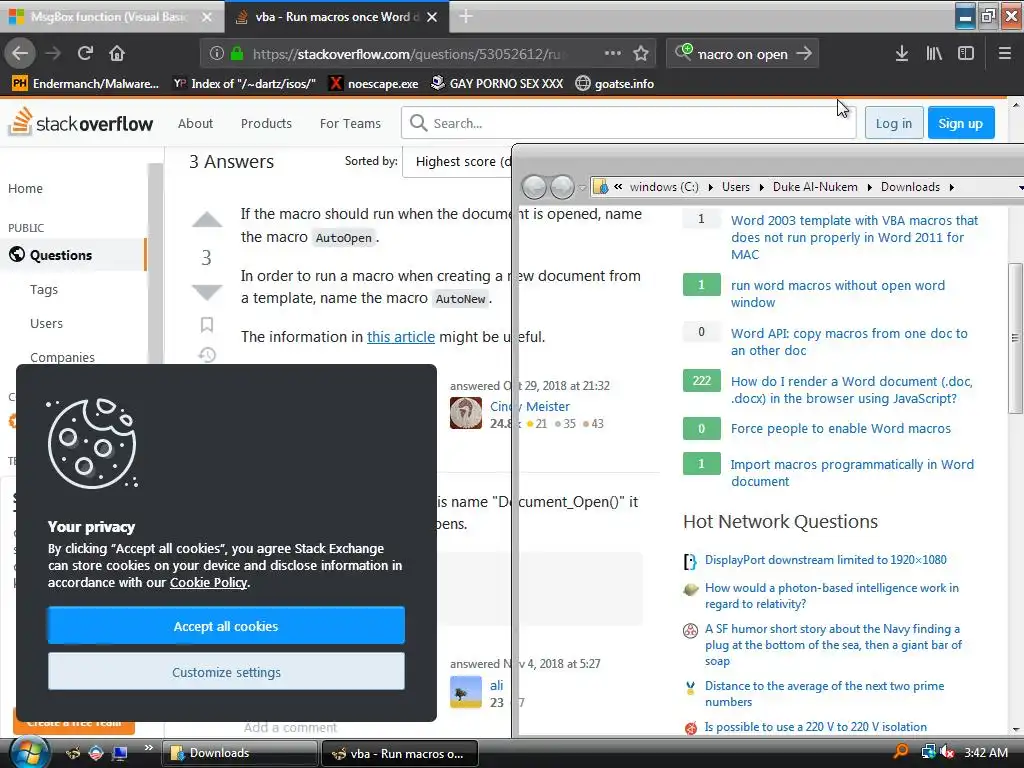
Task: Click Explorer window forward button
Action: click(x=562, y=187)
